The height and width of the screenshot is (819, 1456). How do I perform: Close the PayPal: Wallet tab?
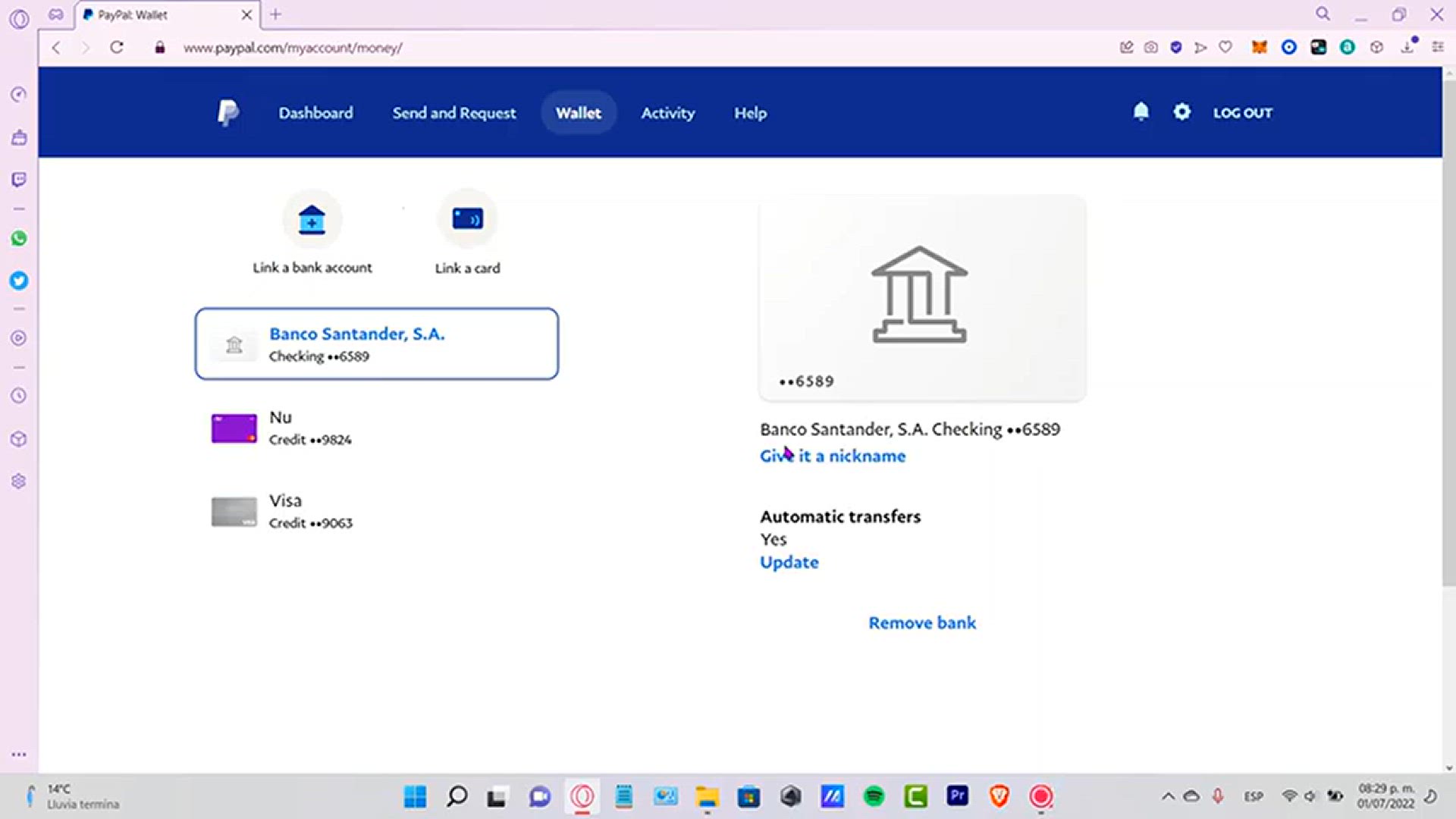[246, 14]
